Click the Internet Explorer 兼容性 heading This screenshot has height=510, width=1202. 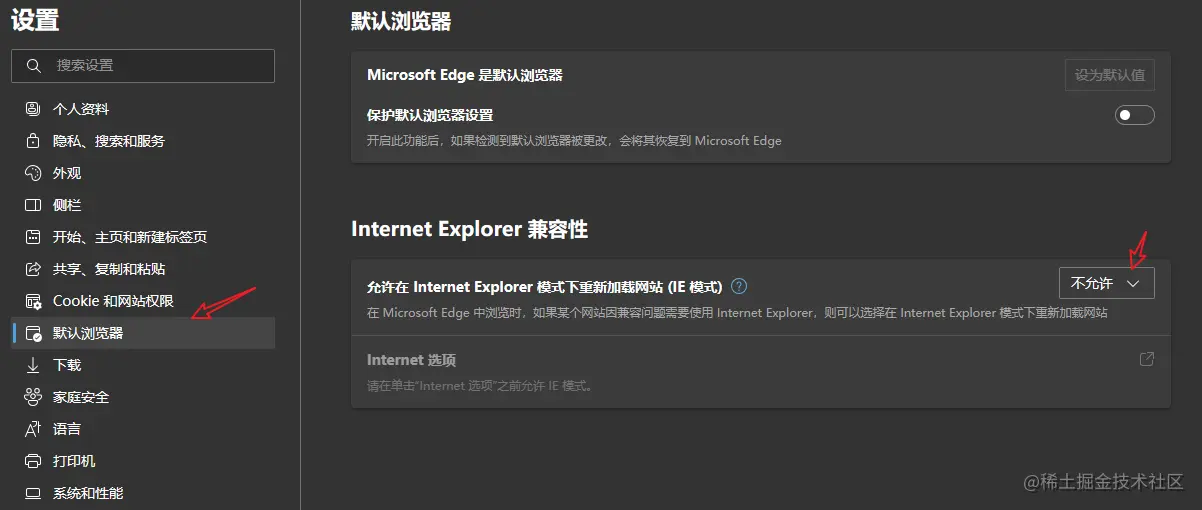(x=469, y=229)
